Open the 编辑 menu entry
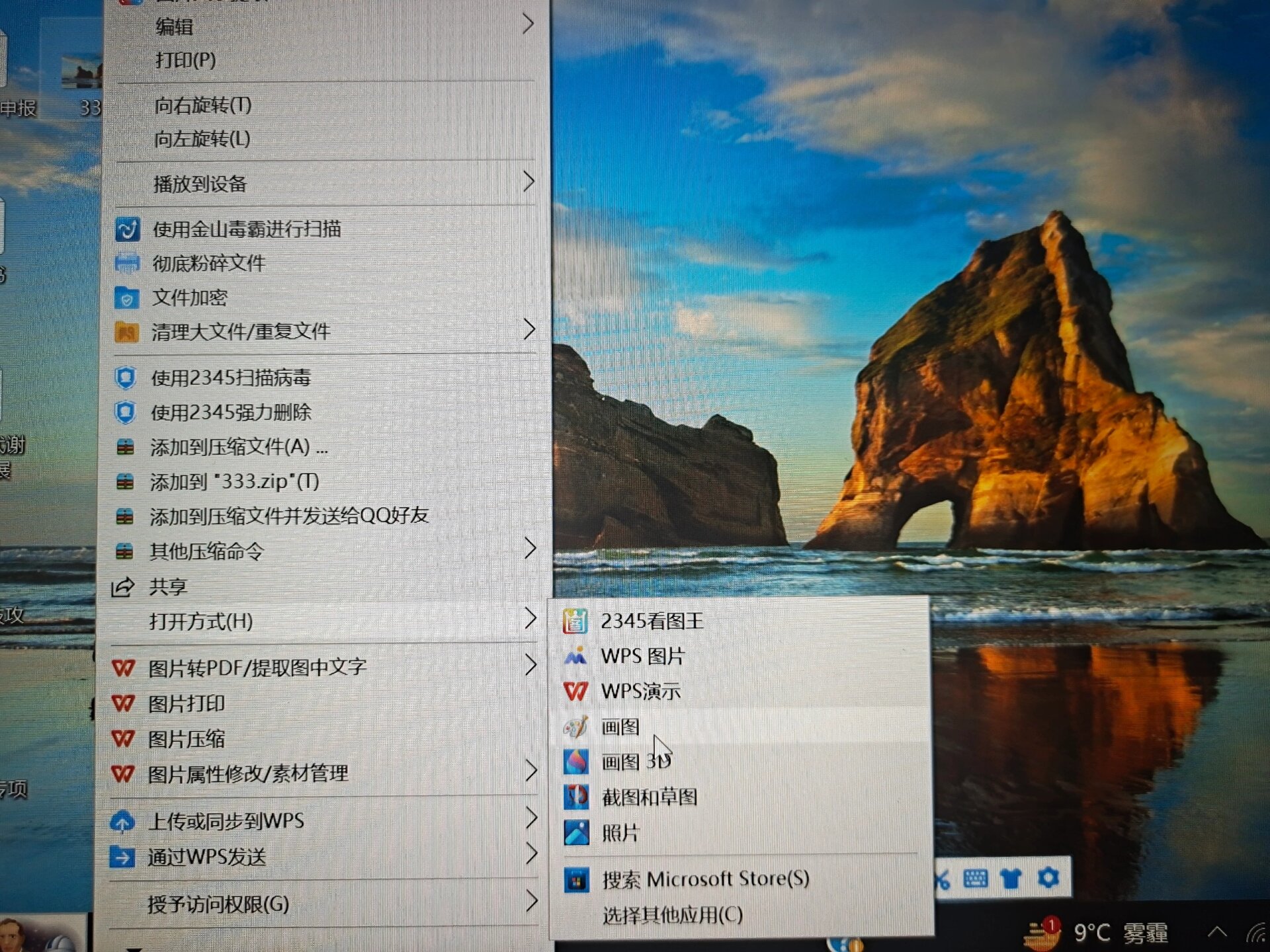1270x952 pixels. click(x=327, y=26)
